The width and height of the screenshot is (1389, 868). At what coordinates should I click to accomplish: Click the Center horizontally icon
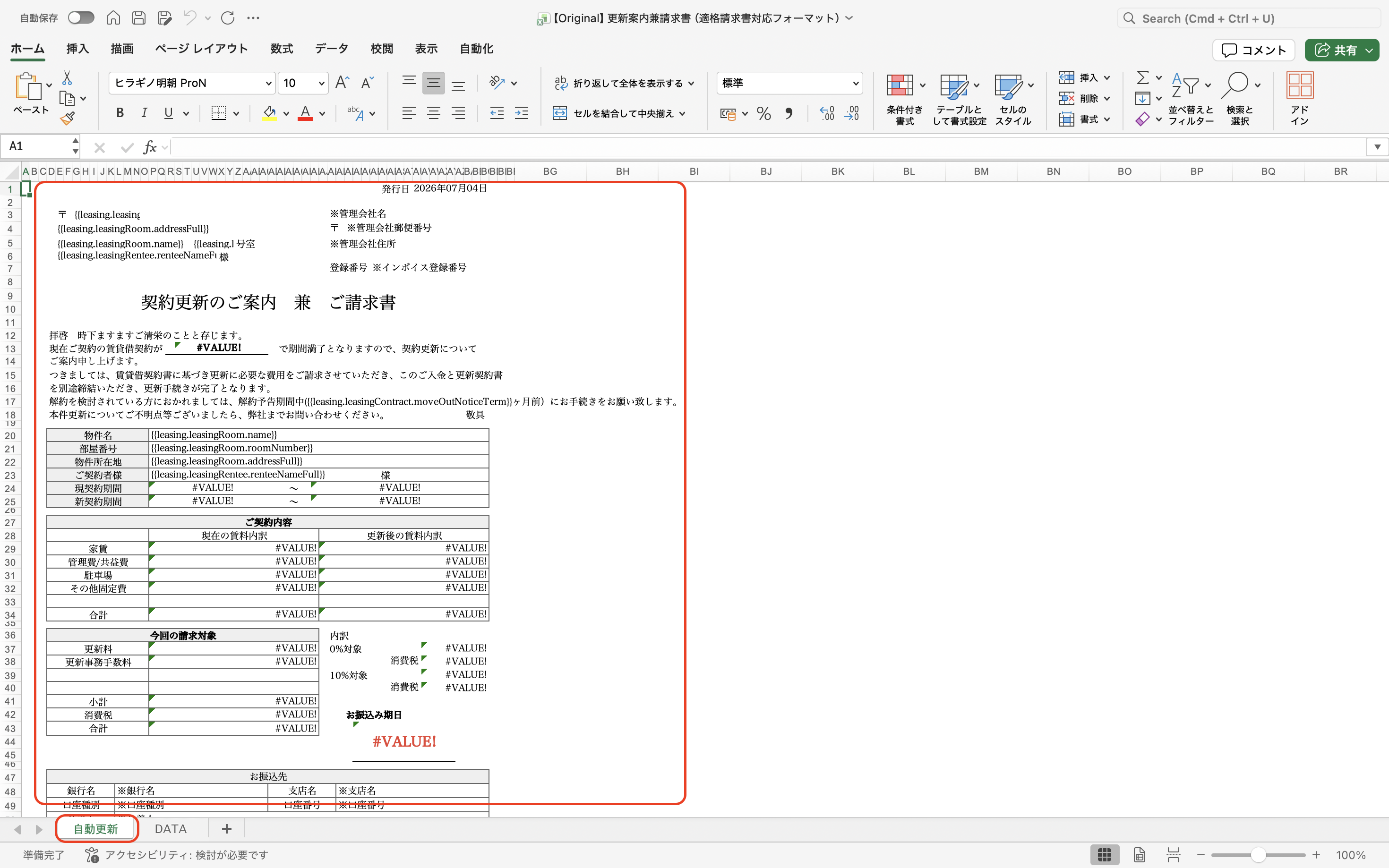(x=434, y=113)
